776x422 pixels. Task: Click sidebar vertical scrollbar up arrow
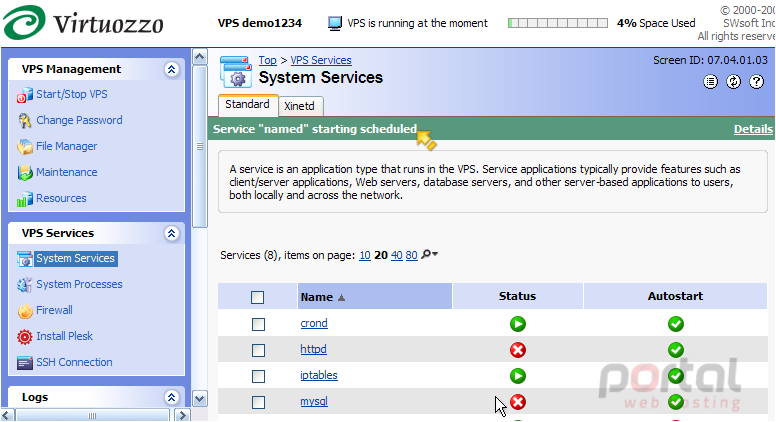[199, 57]
